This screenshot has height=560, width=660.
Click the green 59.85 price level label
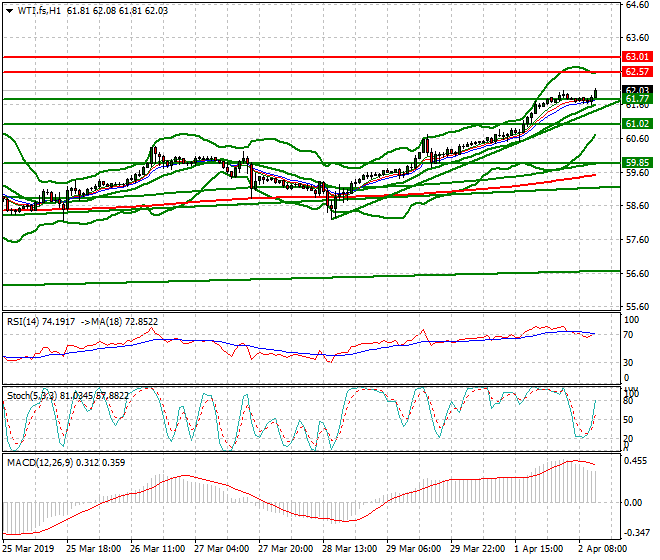point(637,163)
